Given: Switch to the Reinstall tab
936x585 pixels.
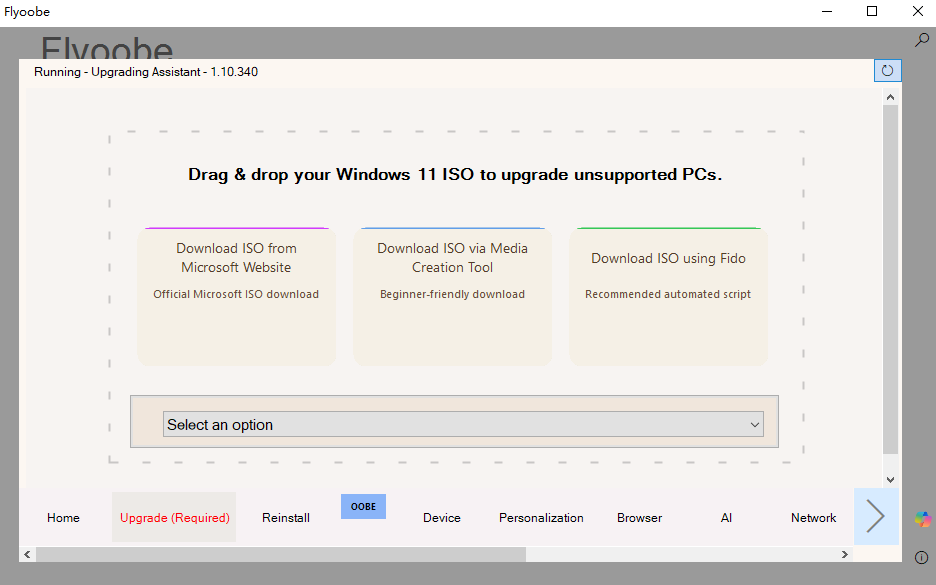Looking at the screenshot, I should click(x=285, y=518).
